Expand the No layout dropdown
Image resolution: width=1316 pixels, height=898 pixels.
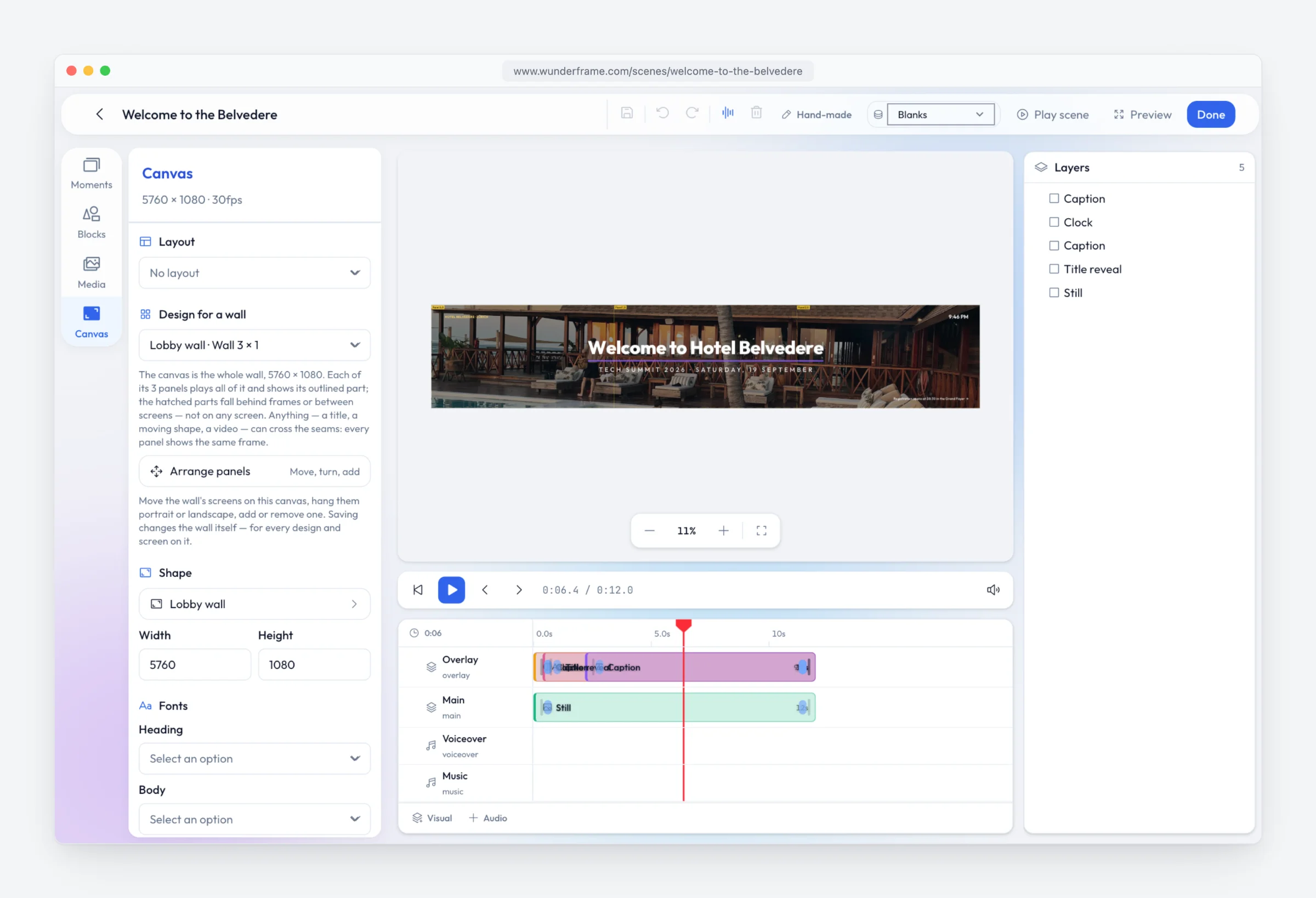pos(255,273)
